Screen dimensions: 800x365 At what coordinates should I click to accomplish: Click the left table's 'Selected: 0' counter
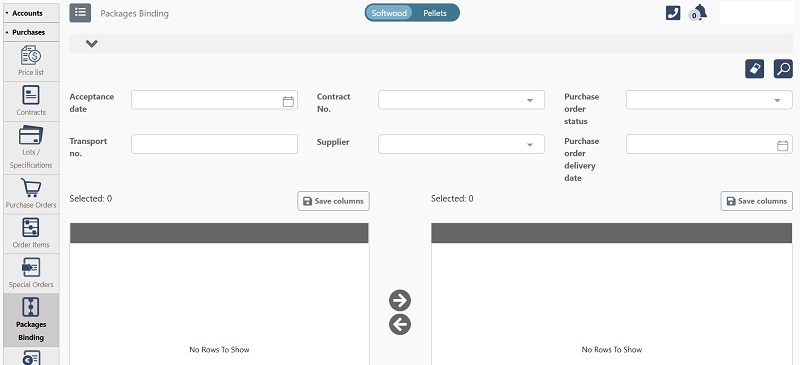pyautogui.click(x=91, y=199)
